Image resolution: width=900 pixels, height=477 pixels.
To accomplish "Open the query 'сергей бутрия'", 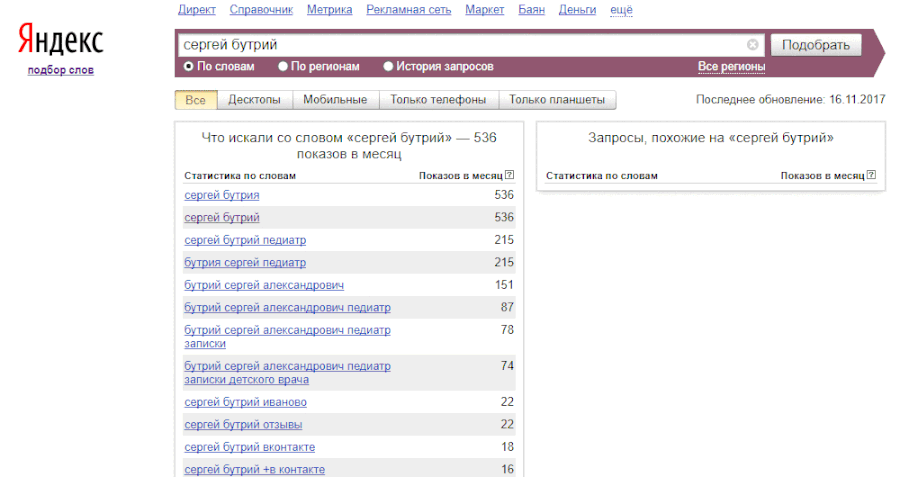I will point(222,195).
